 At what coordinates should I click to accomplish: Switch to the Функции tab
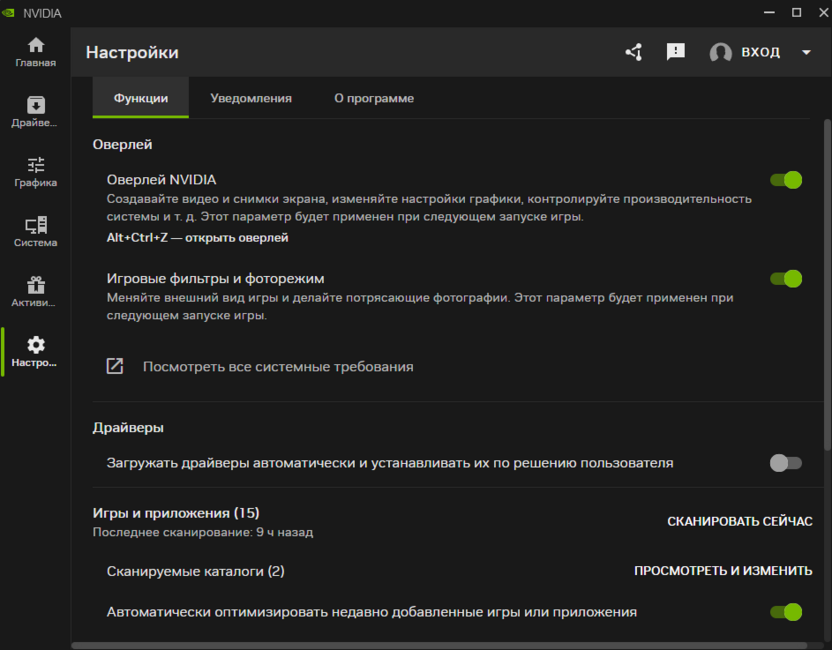pyautogui.click(x=141, y=98)
